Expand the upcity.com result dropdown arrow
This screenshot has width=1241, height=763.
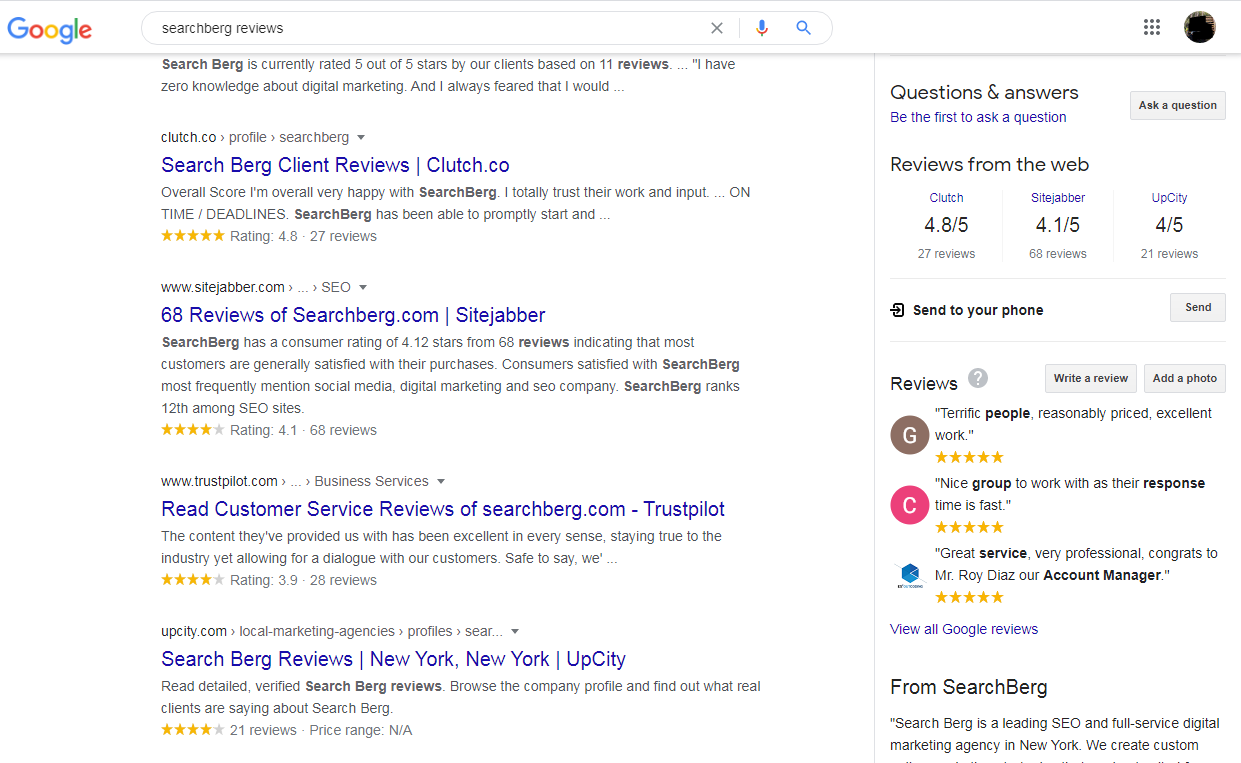pyautogui.click(x=515, y=631)
